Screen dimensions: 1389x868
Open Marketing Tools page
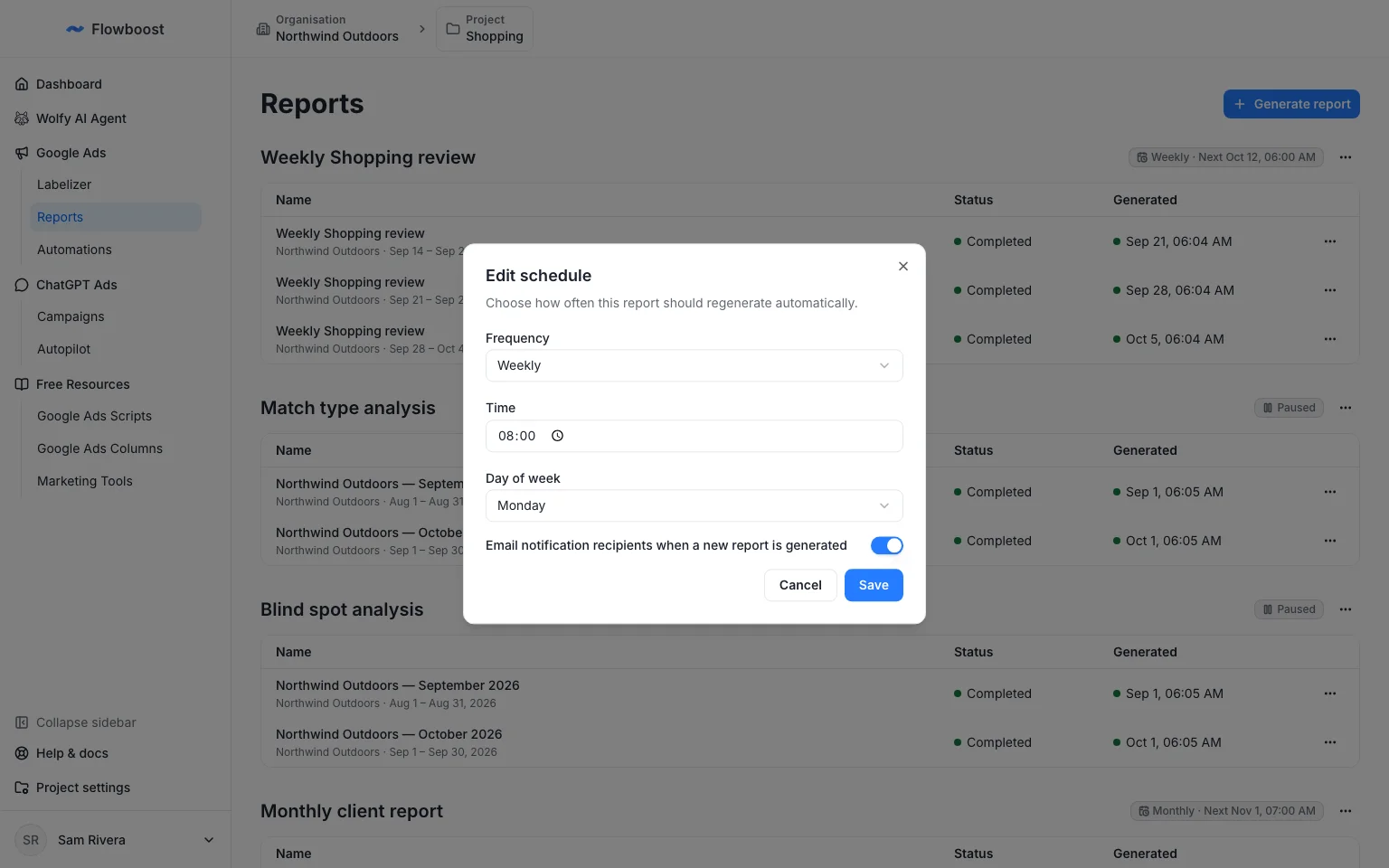click(x=85, y=481)
